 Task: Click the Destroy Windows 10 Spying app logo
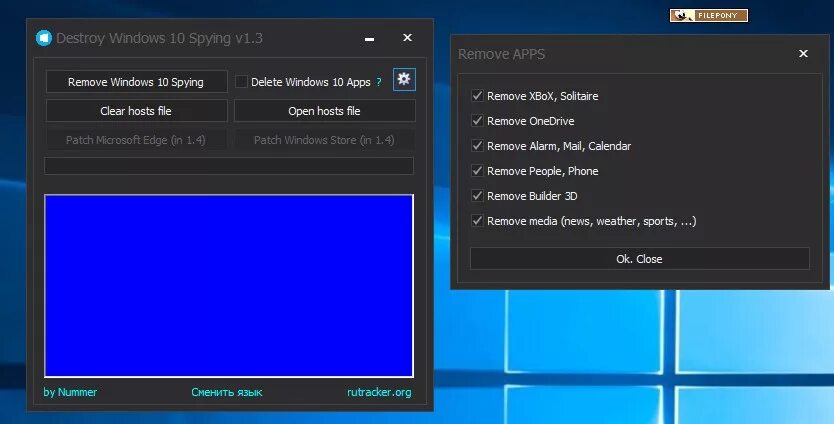pos(44,38)
